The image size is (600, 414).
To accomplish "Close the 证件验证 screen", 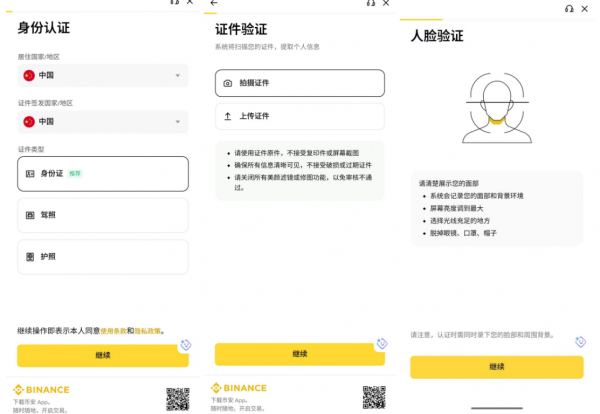I will (x=386, y=3).
